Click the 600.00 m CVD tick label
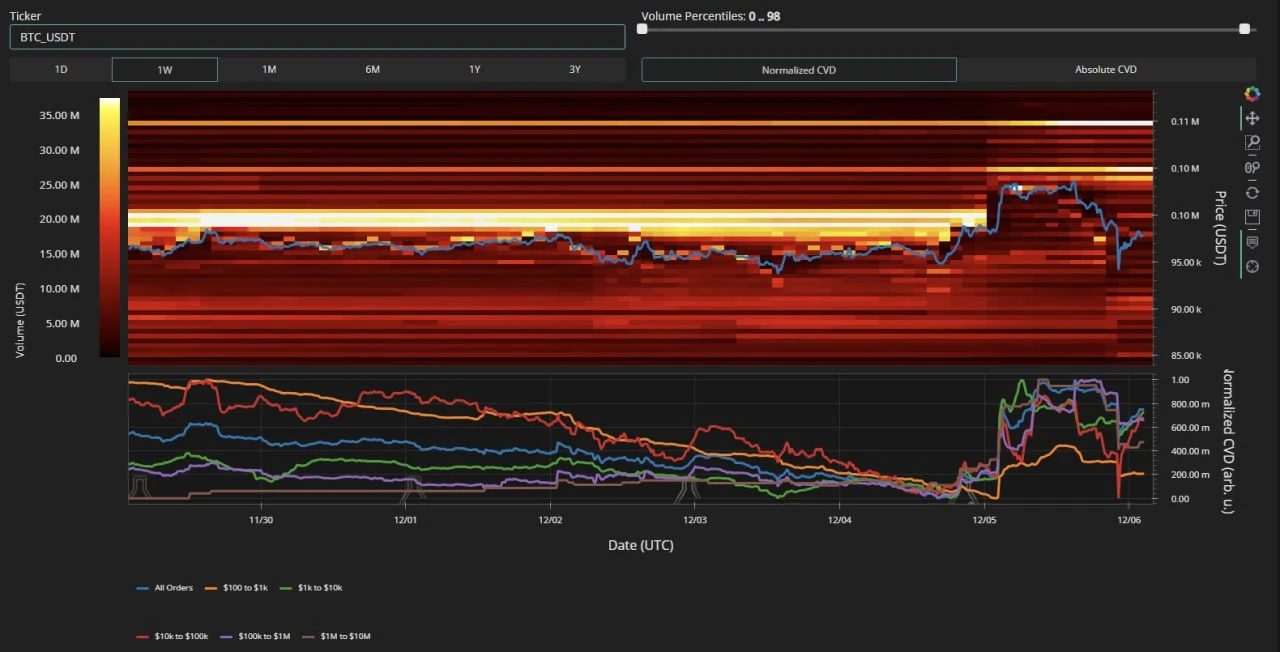This screenshot has height=652, width=1280. (1190, 428)
